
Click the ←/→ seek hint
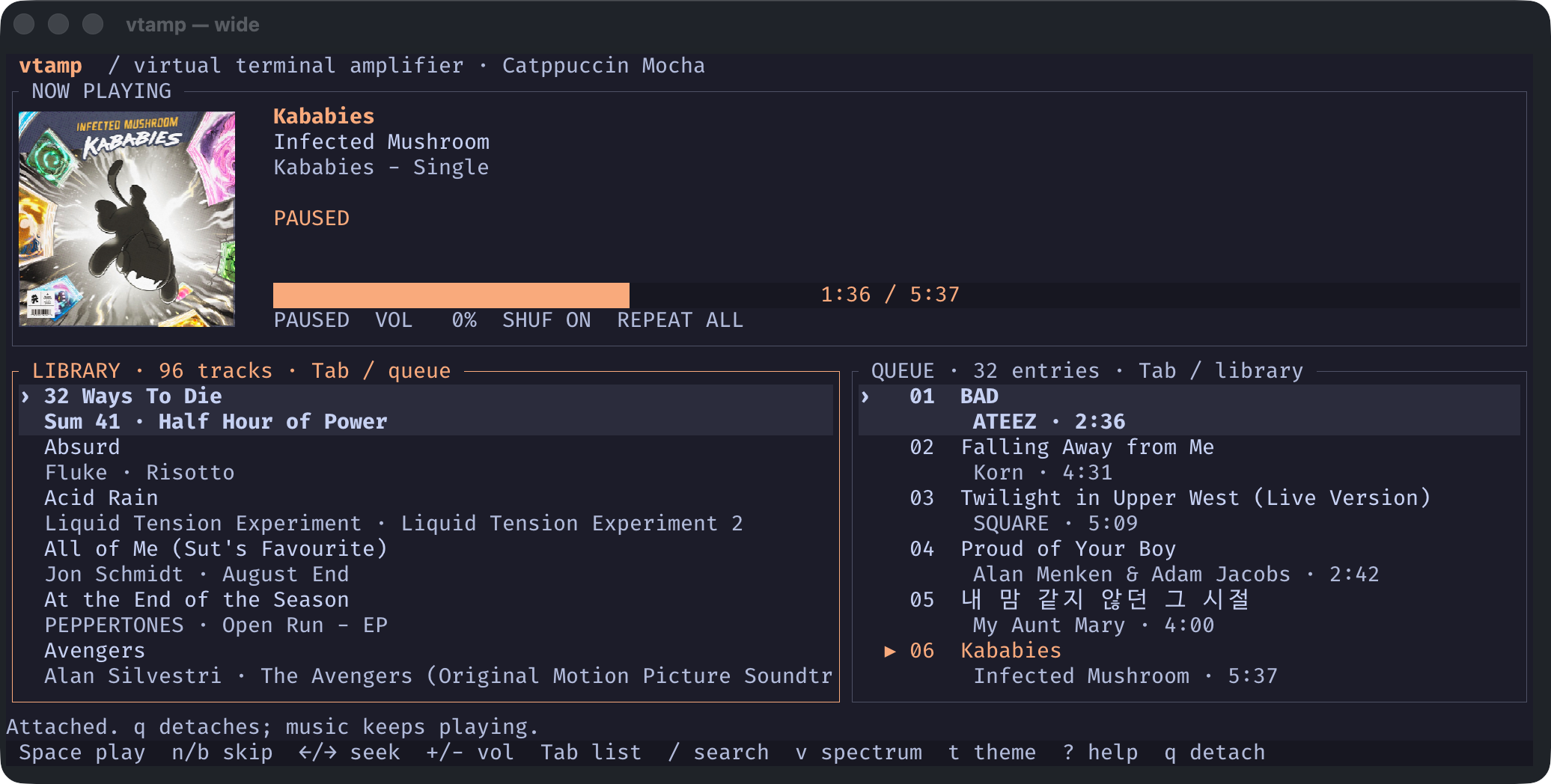[350, 753]
